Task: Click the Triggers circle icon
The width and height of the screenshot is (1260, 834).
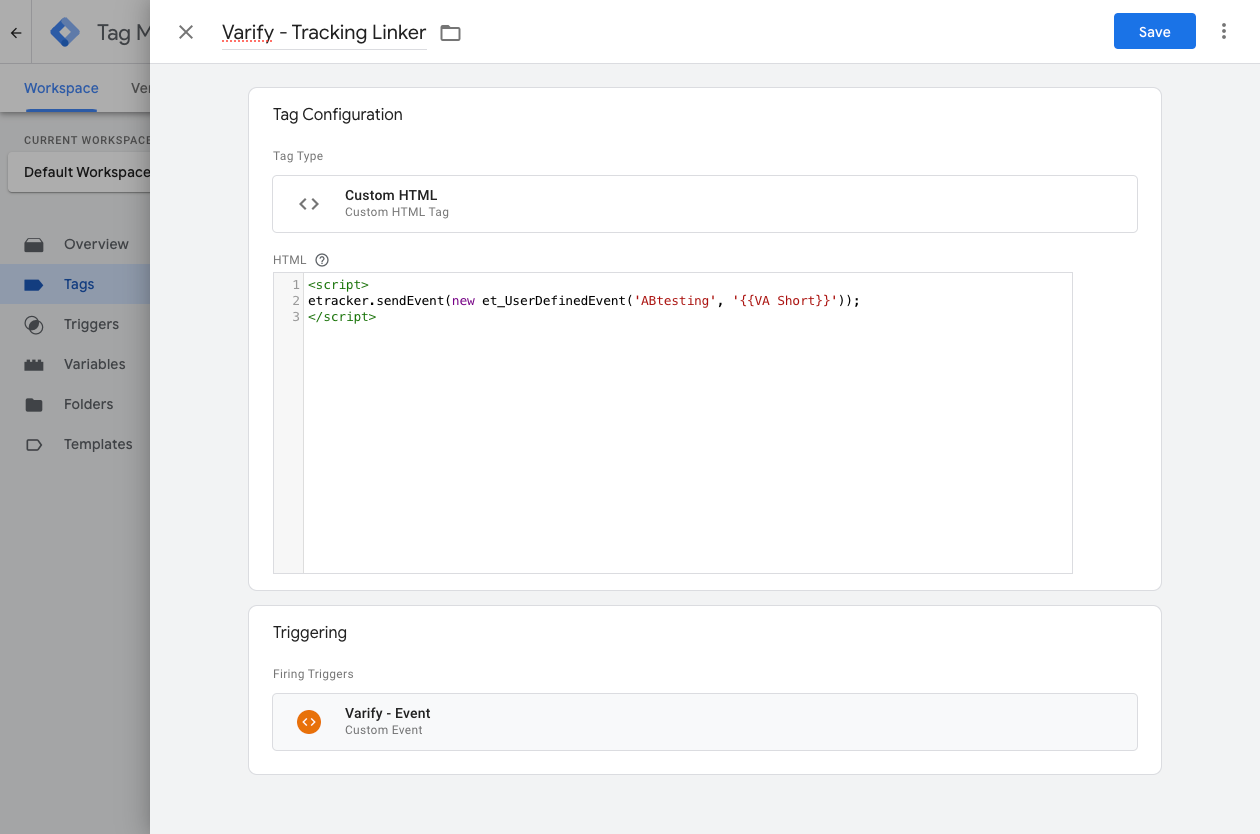Action: pyautogui.click(x=34, y=324)
